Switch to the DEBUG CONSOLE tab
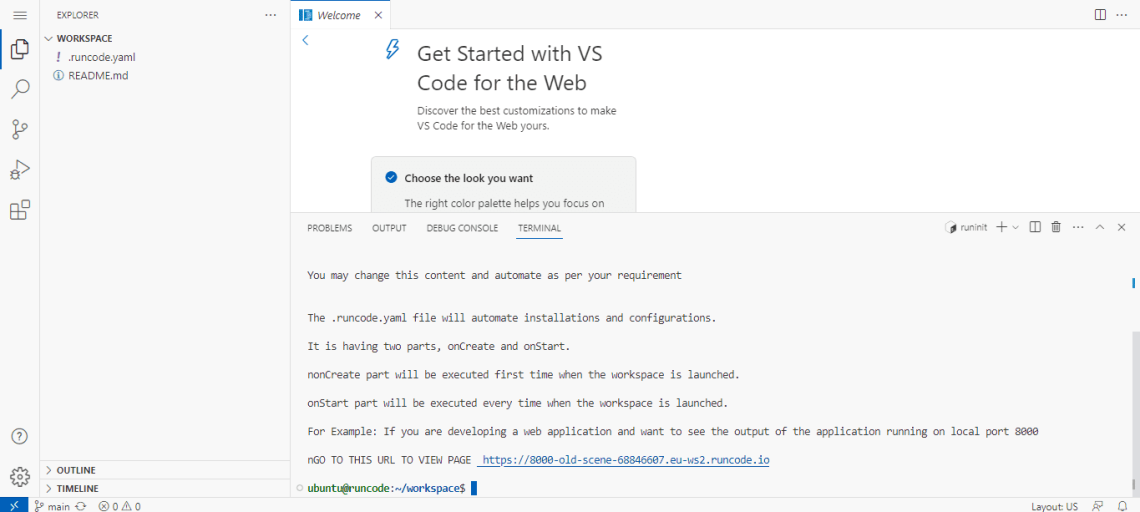 click(x=462, y=228)
